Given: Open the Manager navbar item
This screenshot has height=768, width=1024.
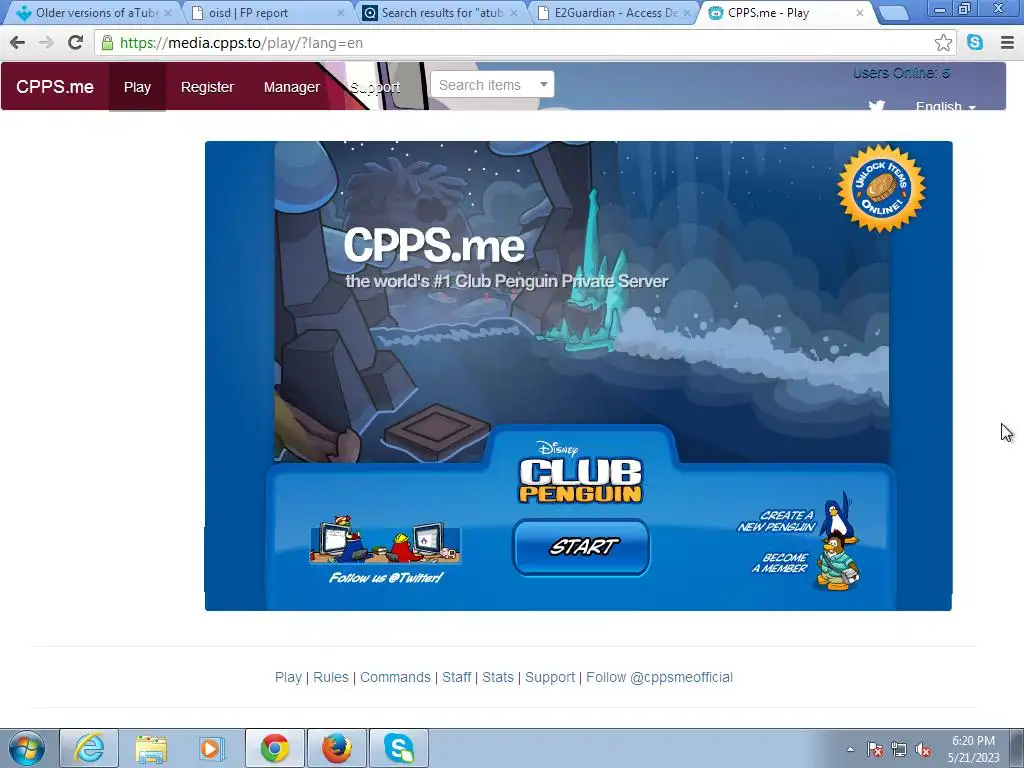Looking at the screenshot, I should (x=292, y=87).
